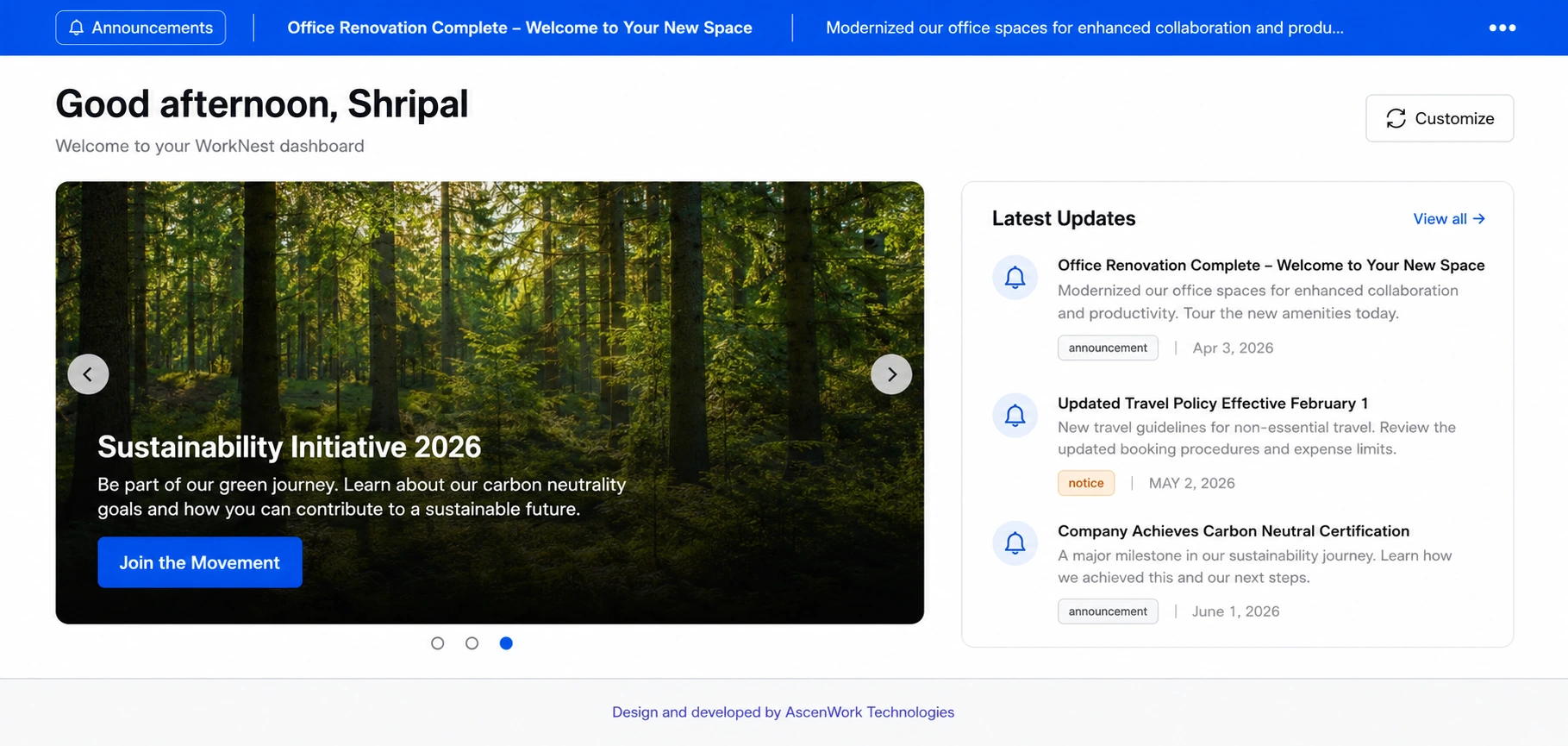The width and height of the screenshot is (1568, 746).
Task: Click bell icon beside Updated Travel Policy
Action: [1015, 416]
